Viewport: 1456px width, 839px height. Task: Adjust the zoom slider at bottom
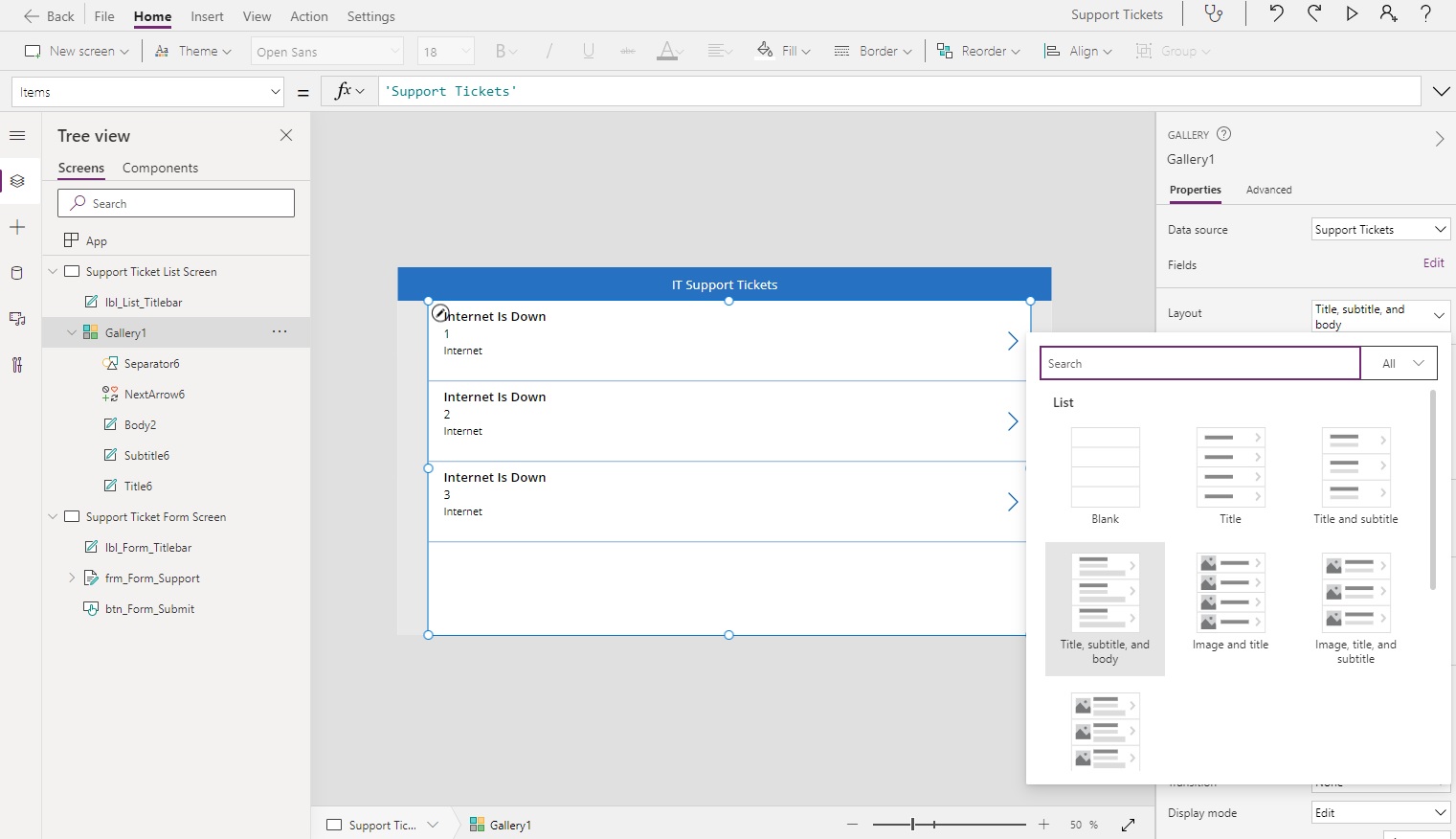tap(913, 824)
